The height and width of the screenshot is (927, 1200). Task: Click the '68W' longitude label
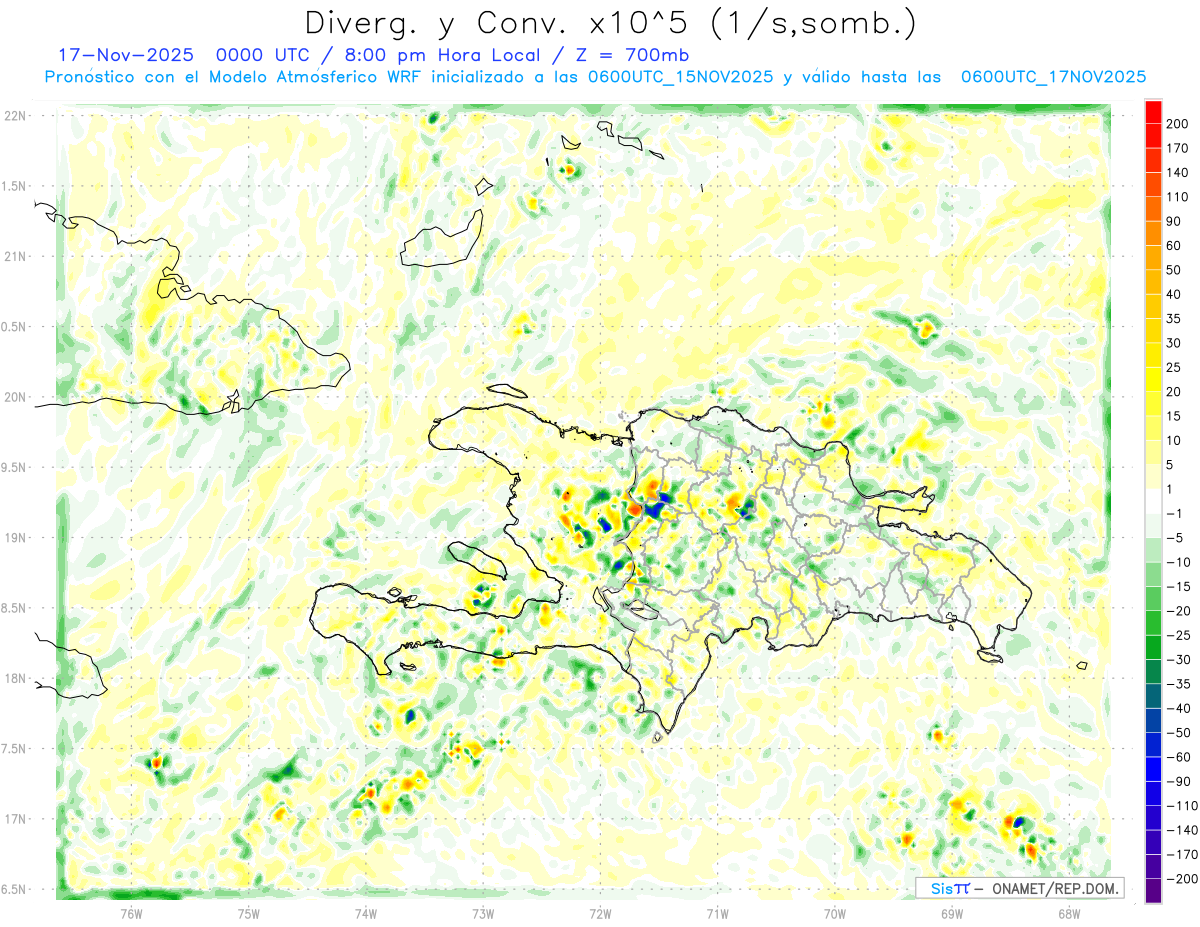point(1069,913)
